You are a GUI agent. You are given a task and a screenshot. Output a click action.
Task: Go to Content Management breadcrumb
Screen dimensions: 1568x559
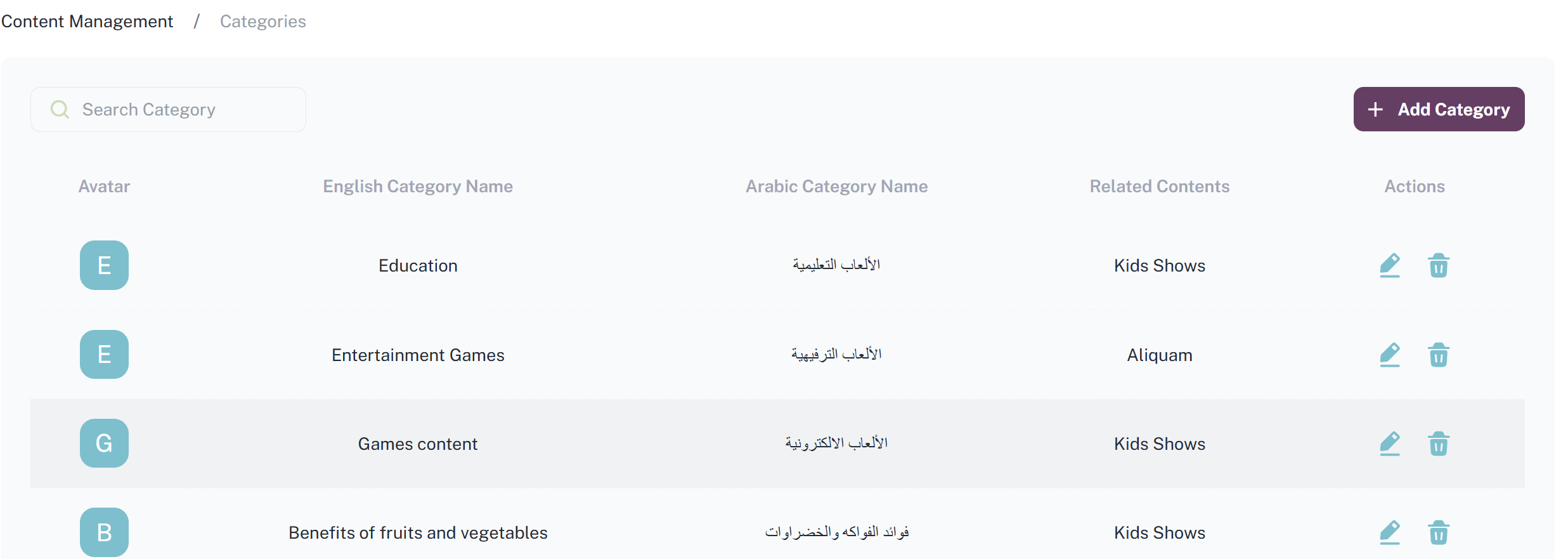pos(87,22)
